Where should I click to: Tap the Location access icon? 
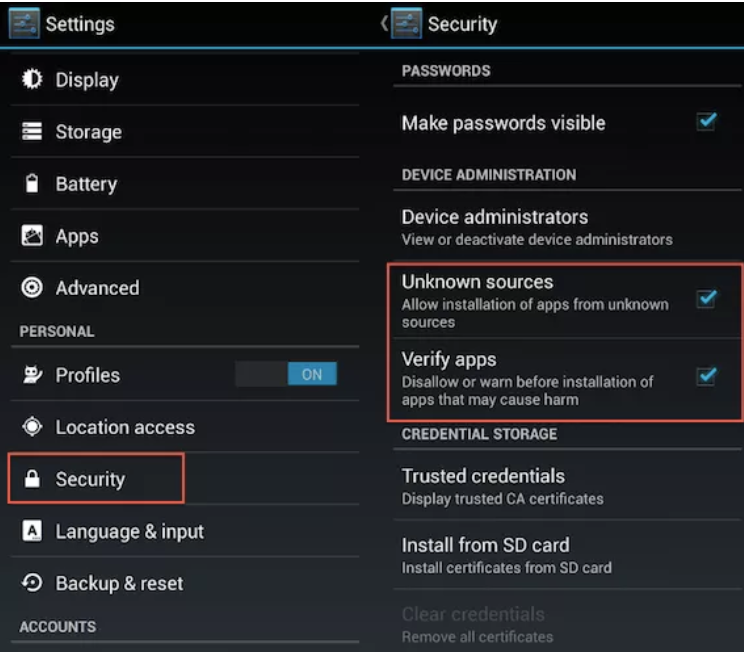[32, 427]
